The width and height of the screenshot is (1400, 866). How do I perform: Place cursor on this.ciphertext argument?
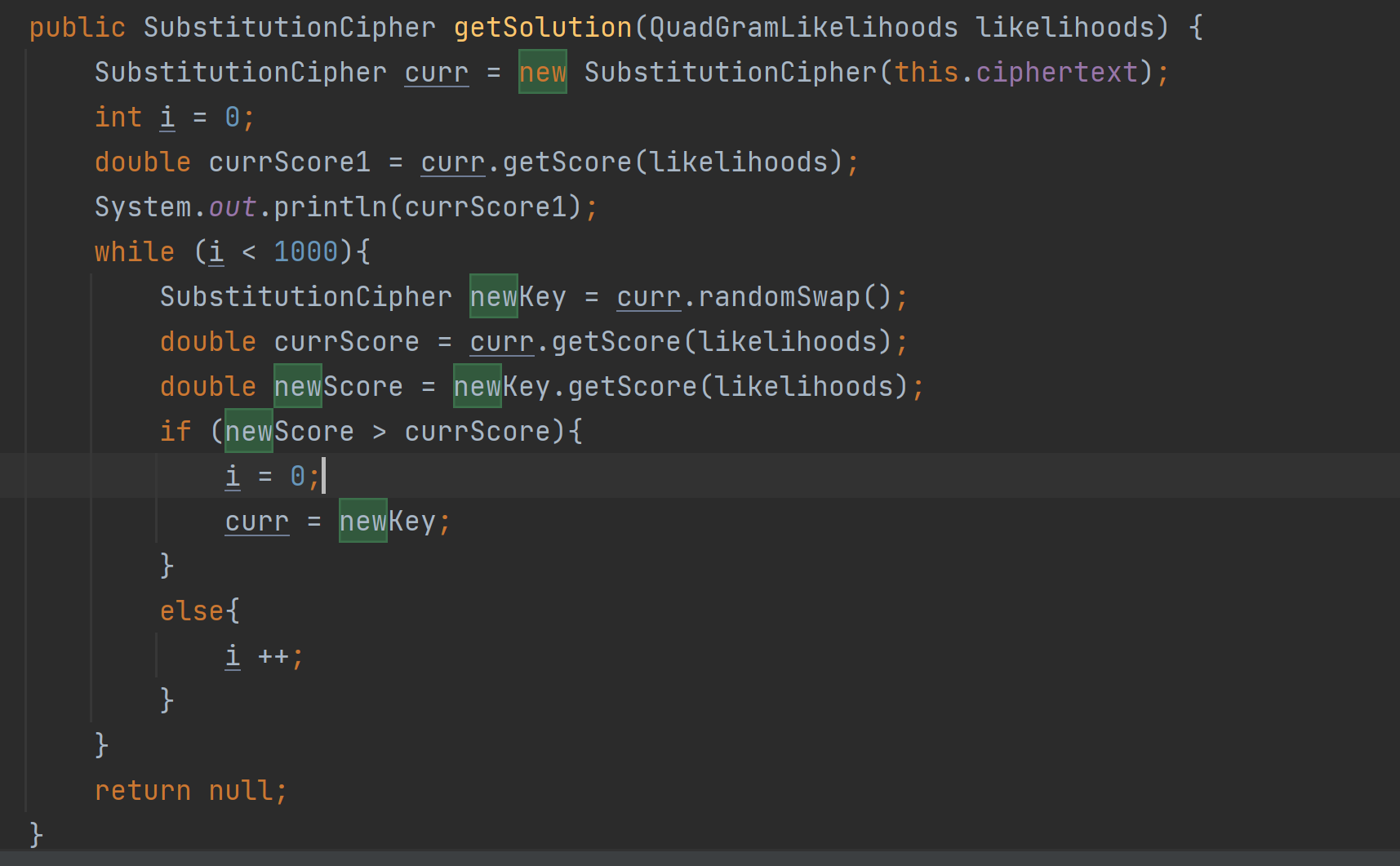pos(1016,73)
